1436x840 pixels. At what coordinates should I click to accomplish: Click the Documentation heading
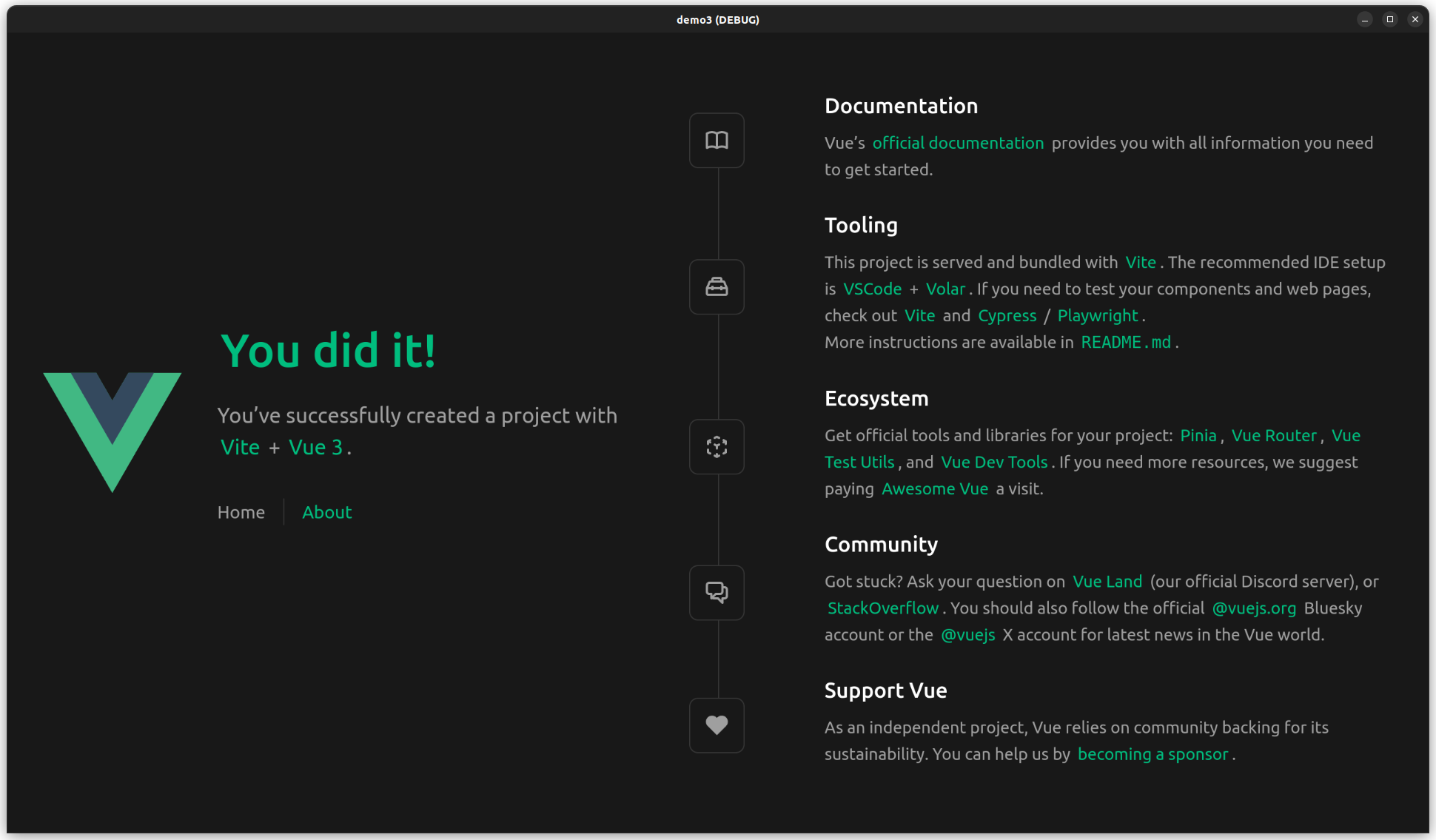point(901,106)
